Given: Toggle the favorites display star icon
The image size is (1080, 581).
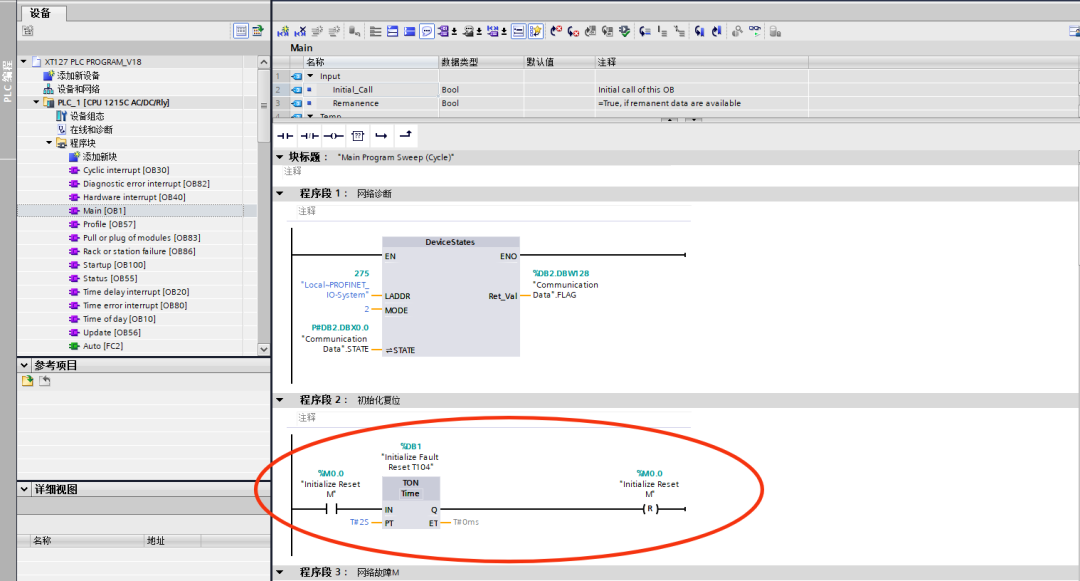Looking at the screenshot, I should (536, 32).
